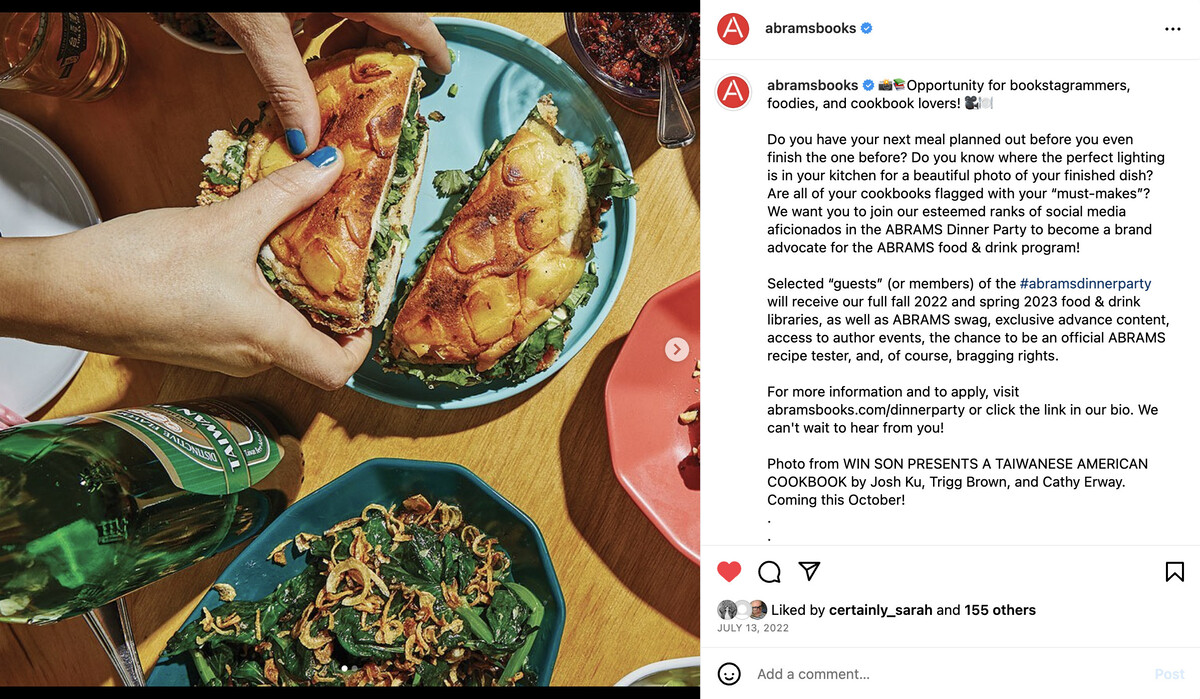Viewport: 1200px width, 699px height.
Task: Open the abramsbooks username in the caption
Action: click(x=812, y=86)
